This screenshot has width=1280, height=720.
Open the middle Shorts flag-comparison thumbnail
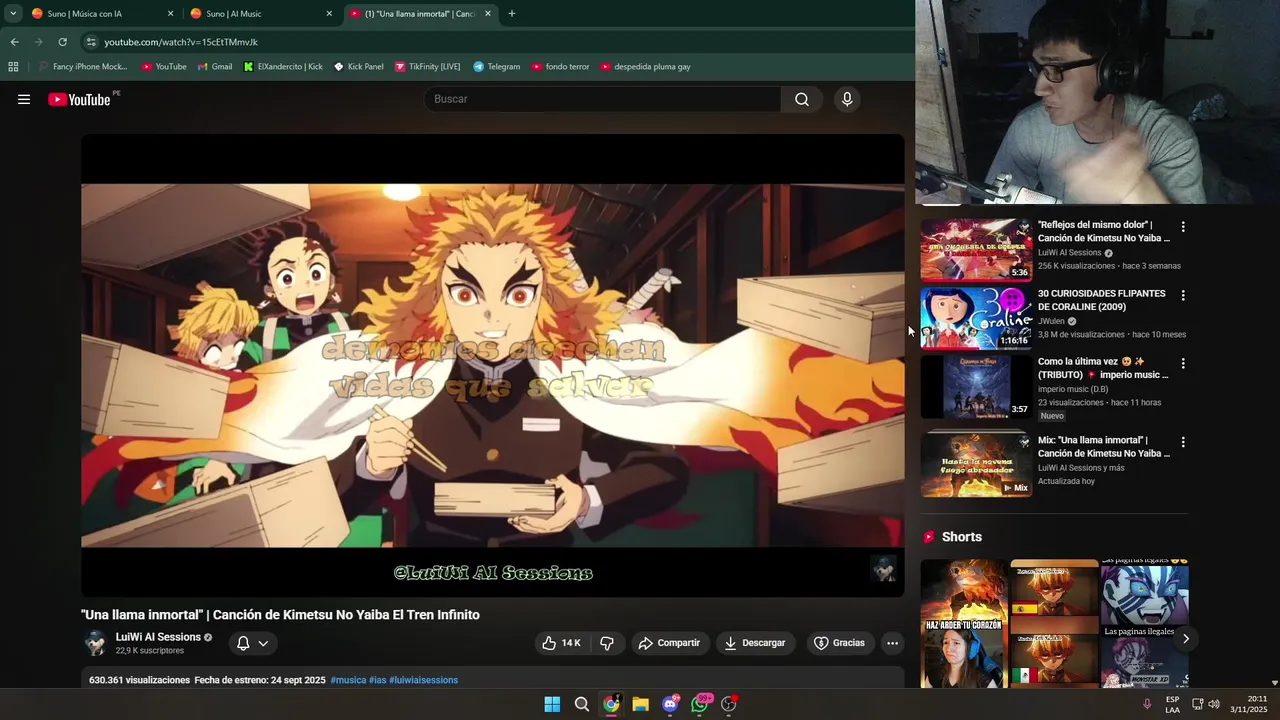1054,624
